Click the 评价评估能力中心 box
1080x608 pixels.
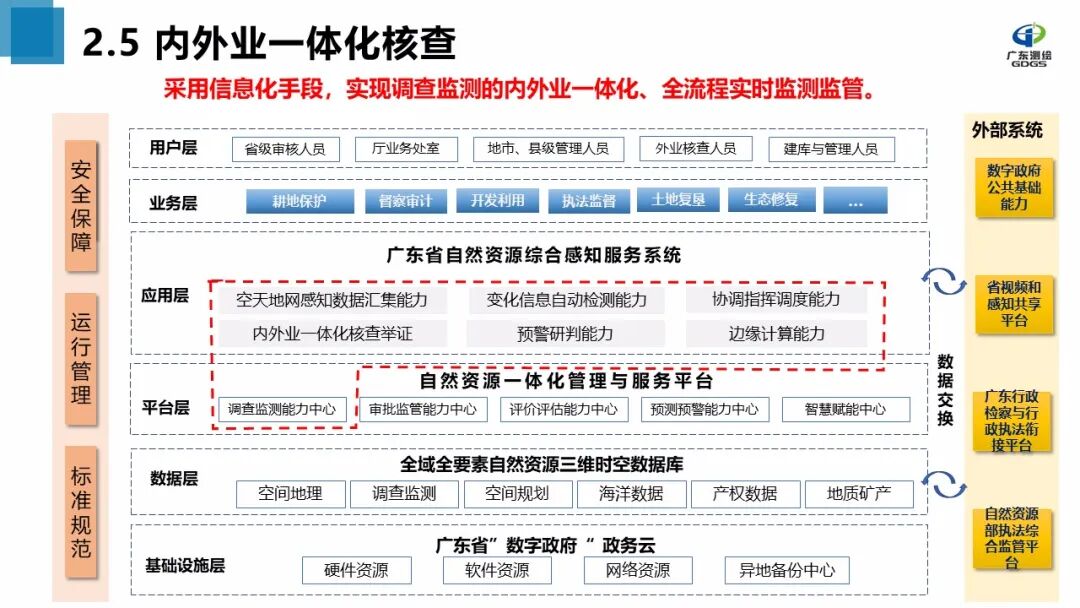pos(564,409)
